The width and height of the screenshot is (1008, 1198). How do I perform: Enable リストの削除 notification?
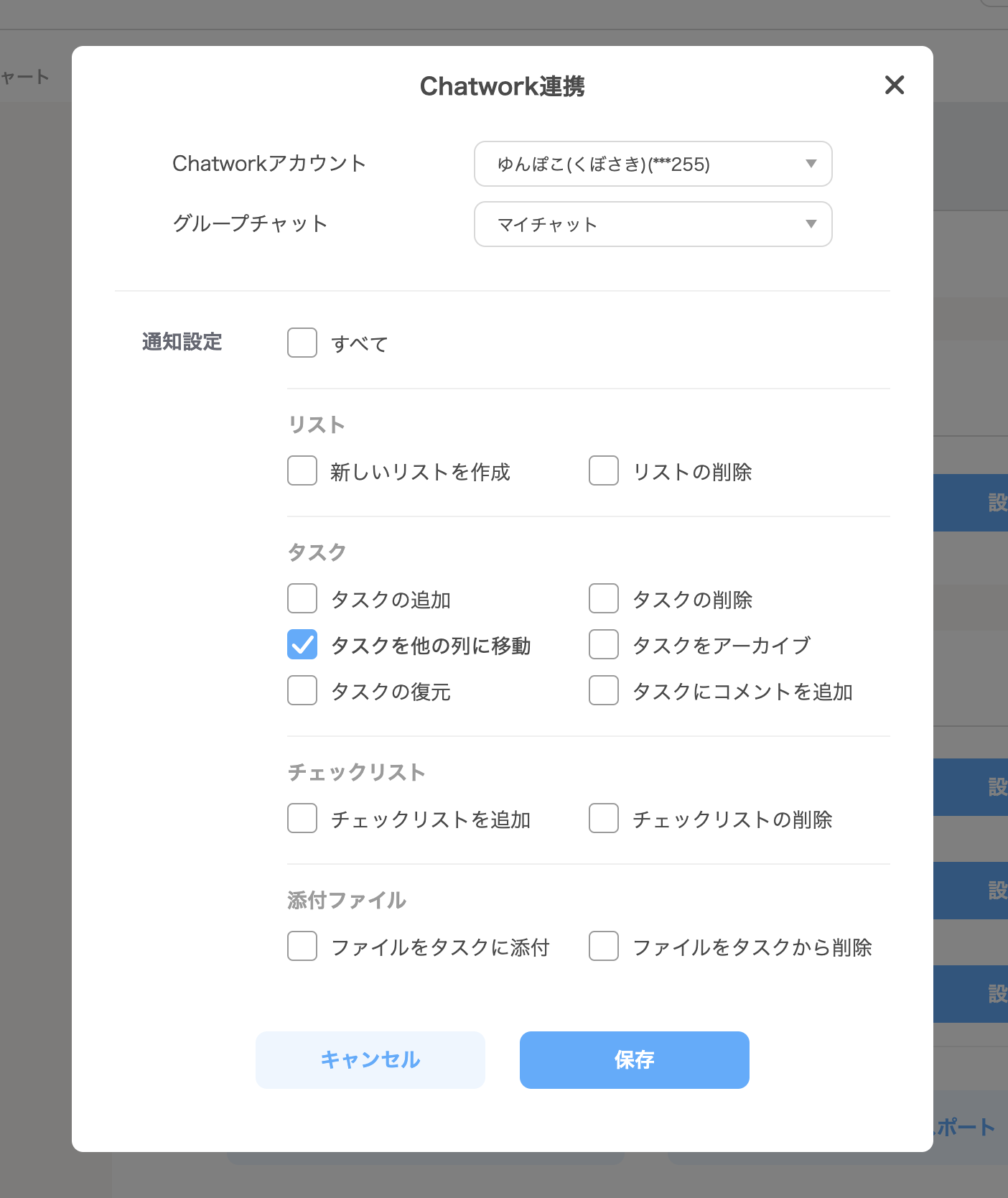pyautogui.click(x=604, y=470)
